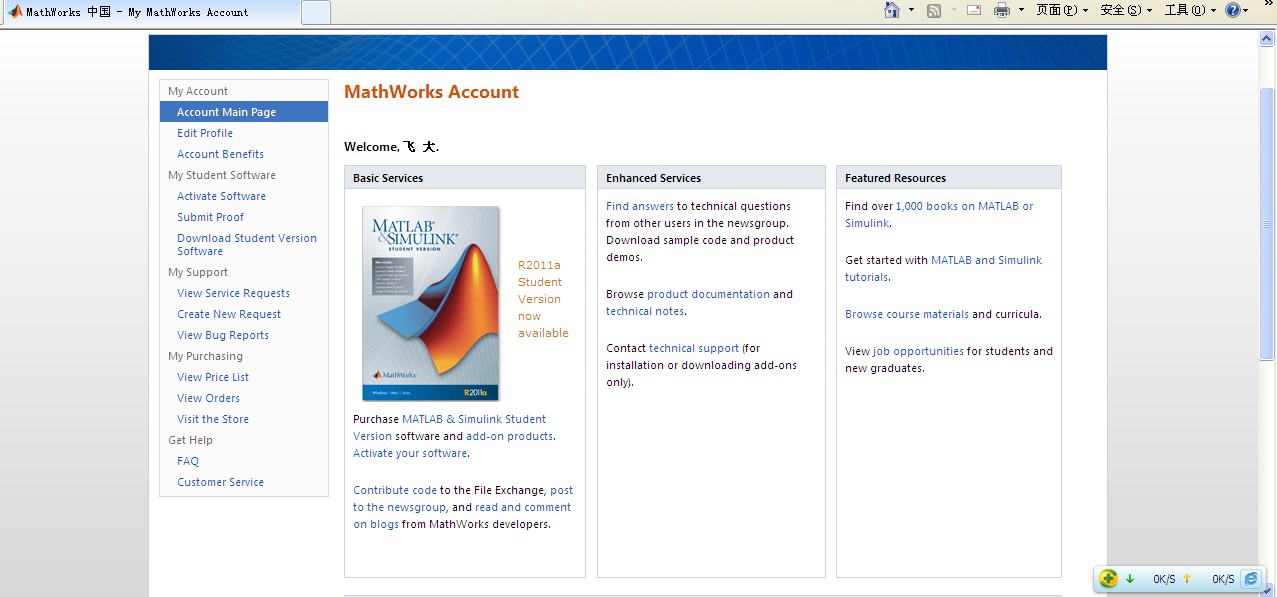Screen dimensions: 1277x597
Task: Click the scrollbar up arrow
Action: [x=1267, y=38]
